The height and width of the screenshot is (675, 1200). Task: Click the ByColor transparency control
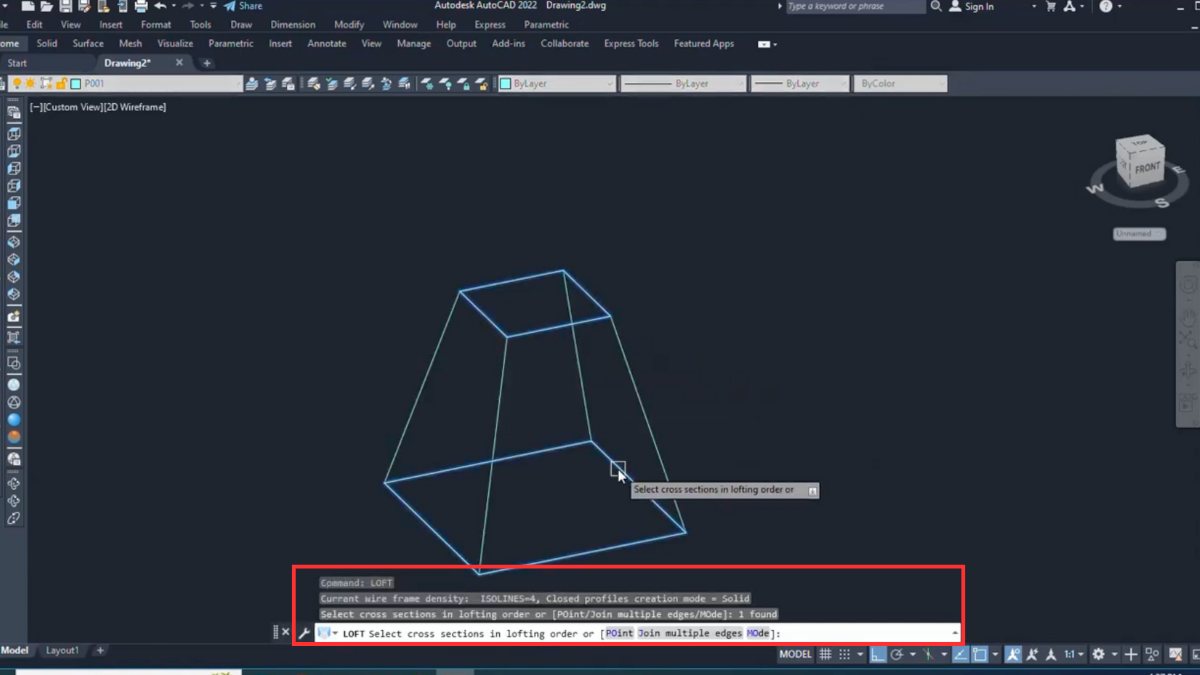point(898,83)
